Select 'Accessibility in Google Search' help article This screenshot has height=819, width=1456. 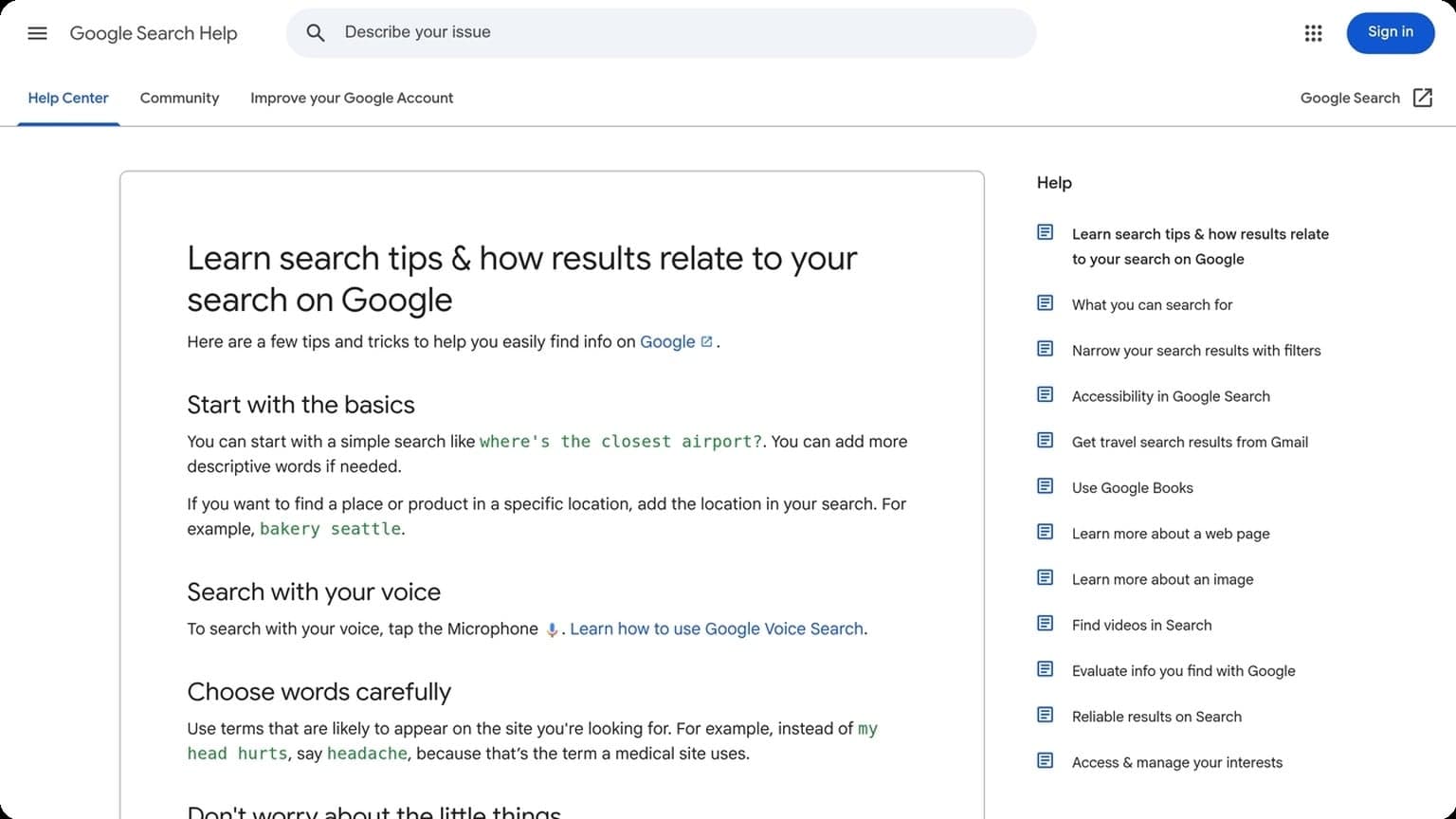(1171, 395)
